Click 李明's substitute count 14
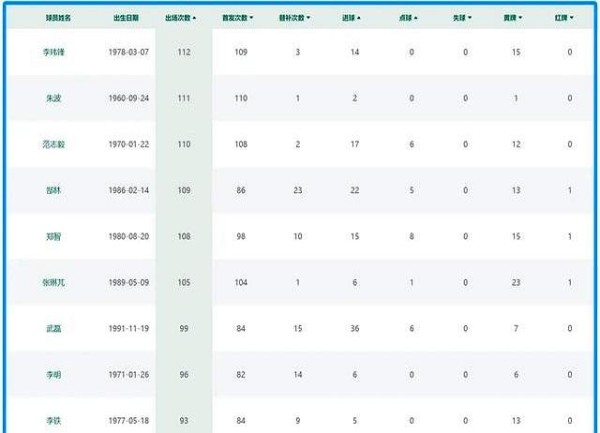 (298, 374)
